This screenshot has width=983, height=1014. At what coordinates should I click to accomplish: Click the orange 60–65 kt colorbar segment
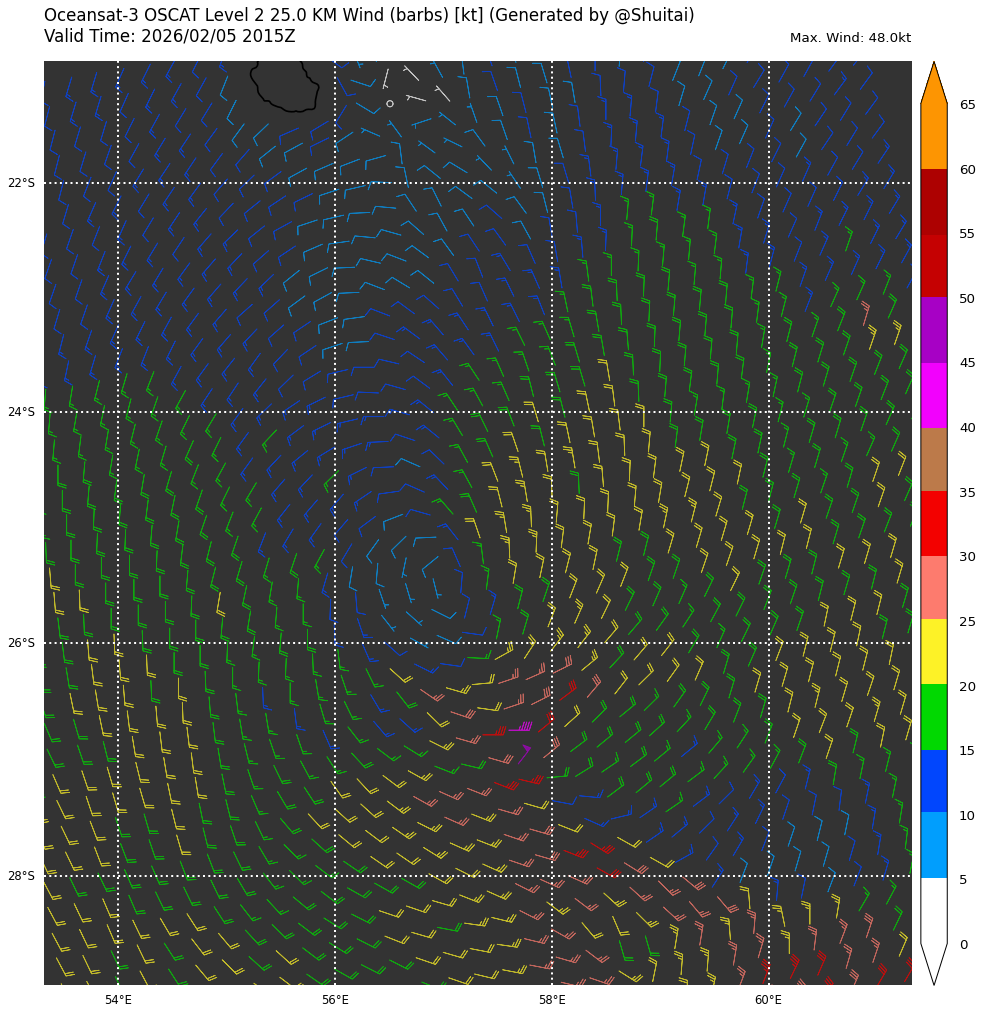tap(933, 136)
